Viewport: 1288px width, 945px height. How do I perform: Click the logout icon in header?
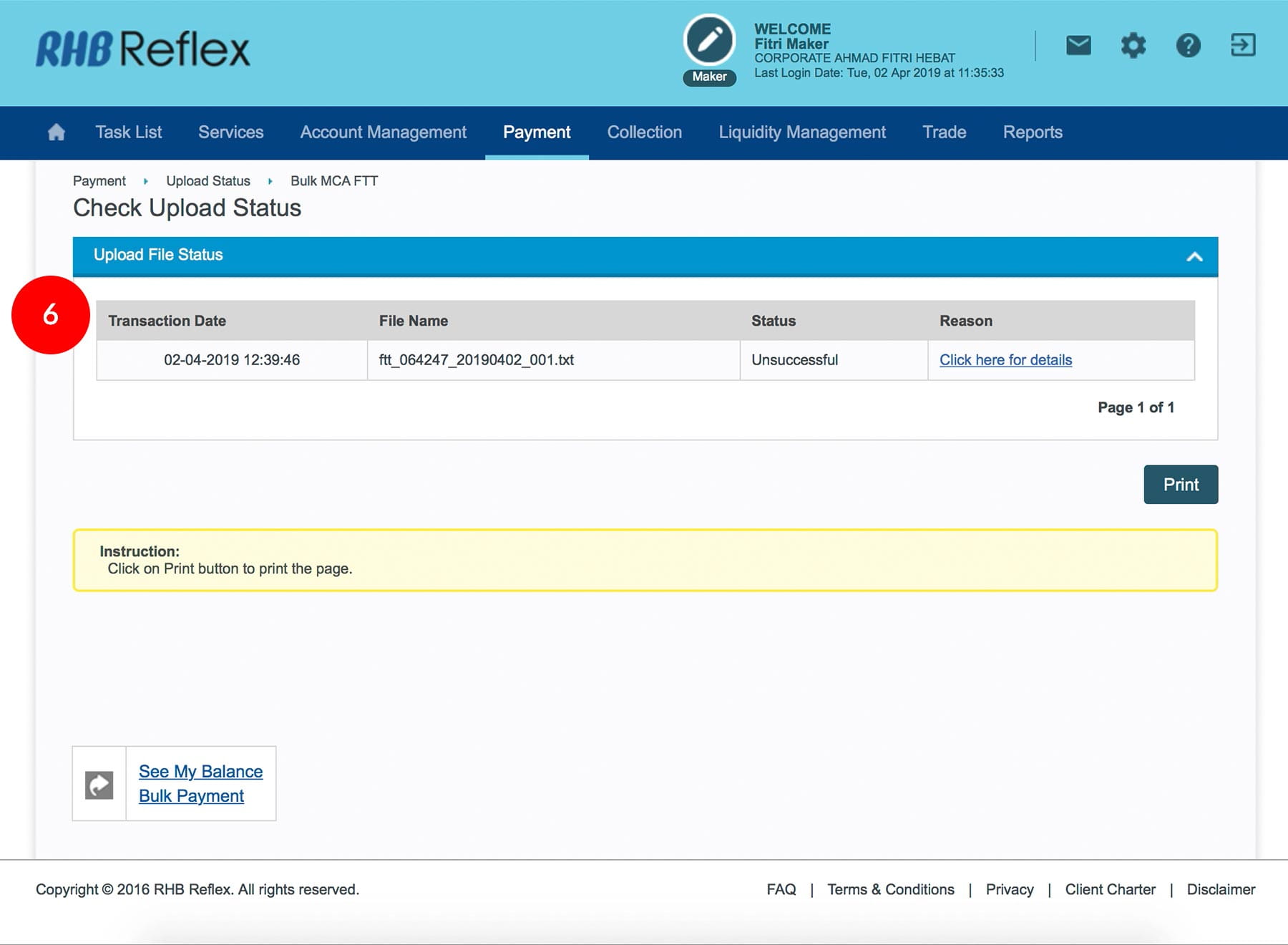tap(1243, 45)
